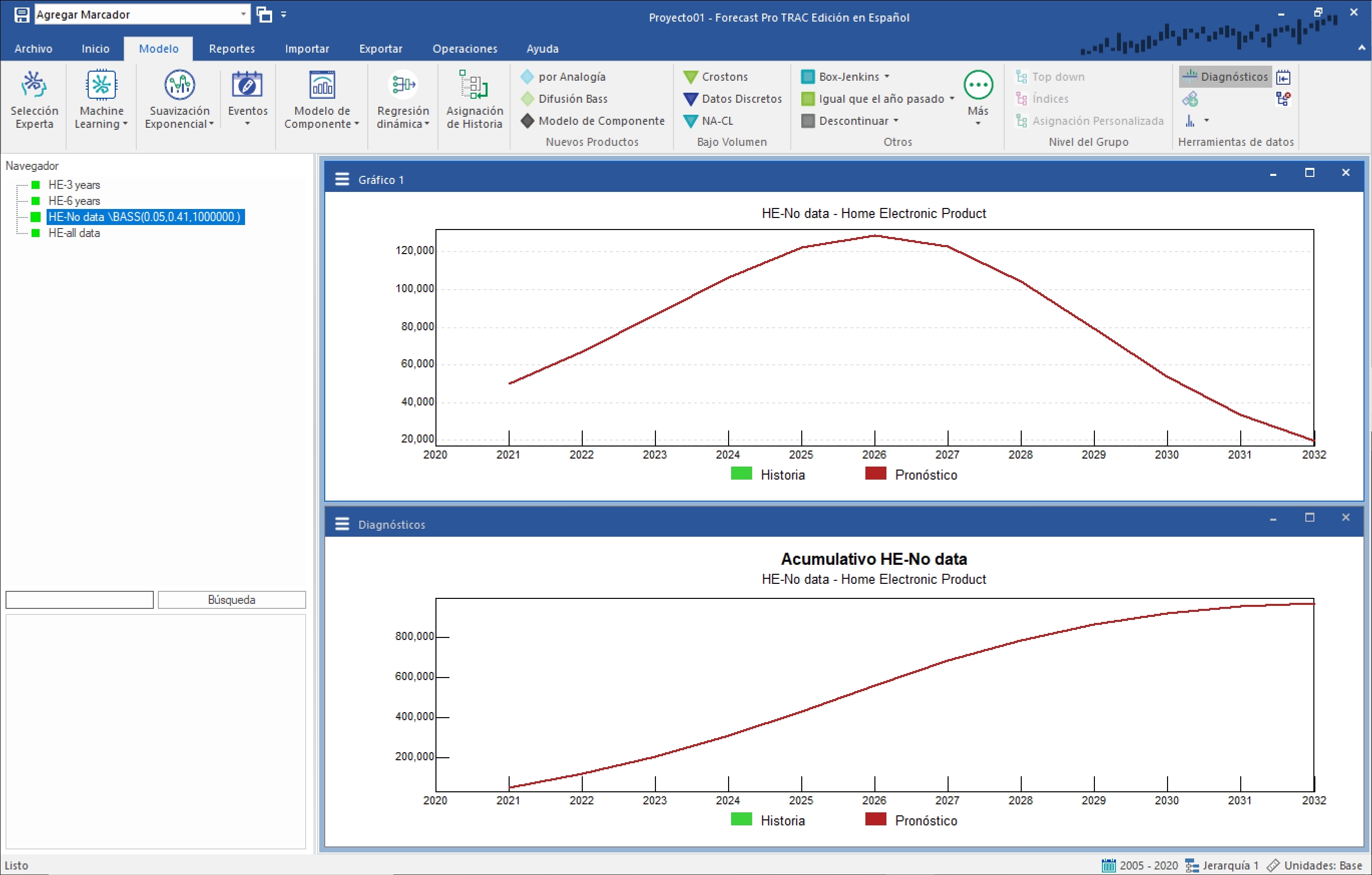
Task: Click the red Pronóstico legend swatch
Action: (x=875, y=474)
